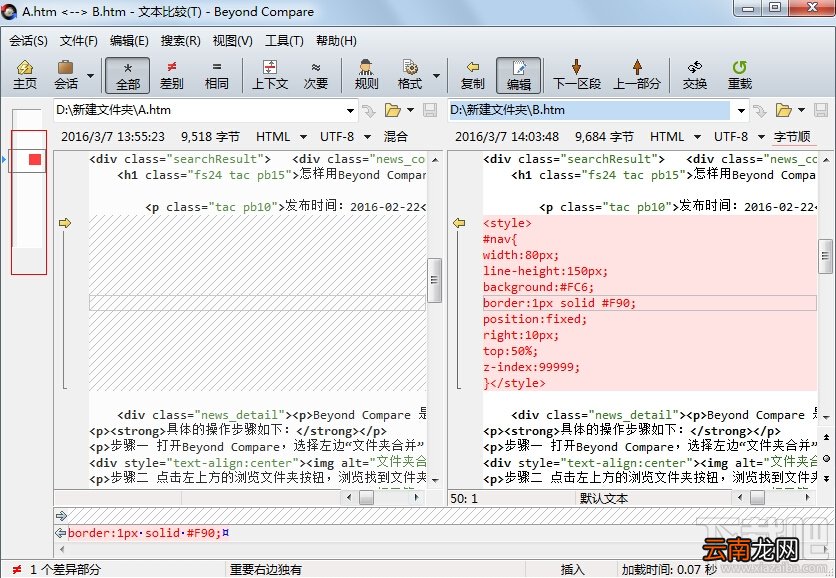Click the right path field B.htm
Image resolution: width=836 pixels, height=578 pixels.
coord(589,110)
